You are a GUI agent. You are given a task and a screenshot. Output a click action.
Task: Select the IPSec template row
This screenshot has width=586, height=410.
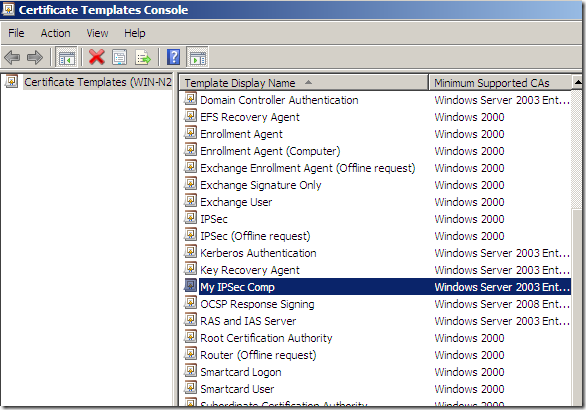pyautogui.click(x=214, y=219)
